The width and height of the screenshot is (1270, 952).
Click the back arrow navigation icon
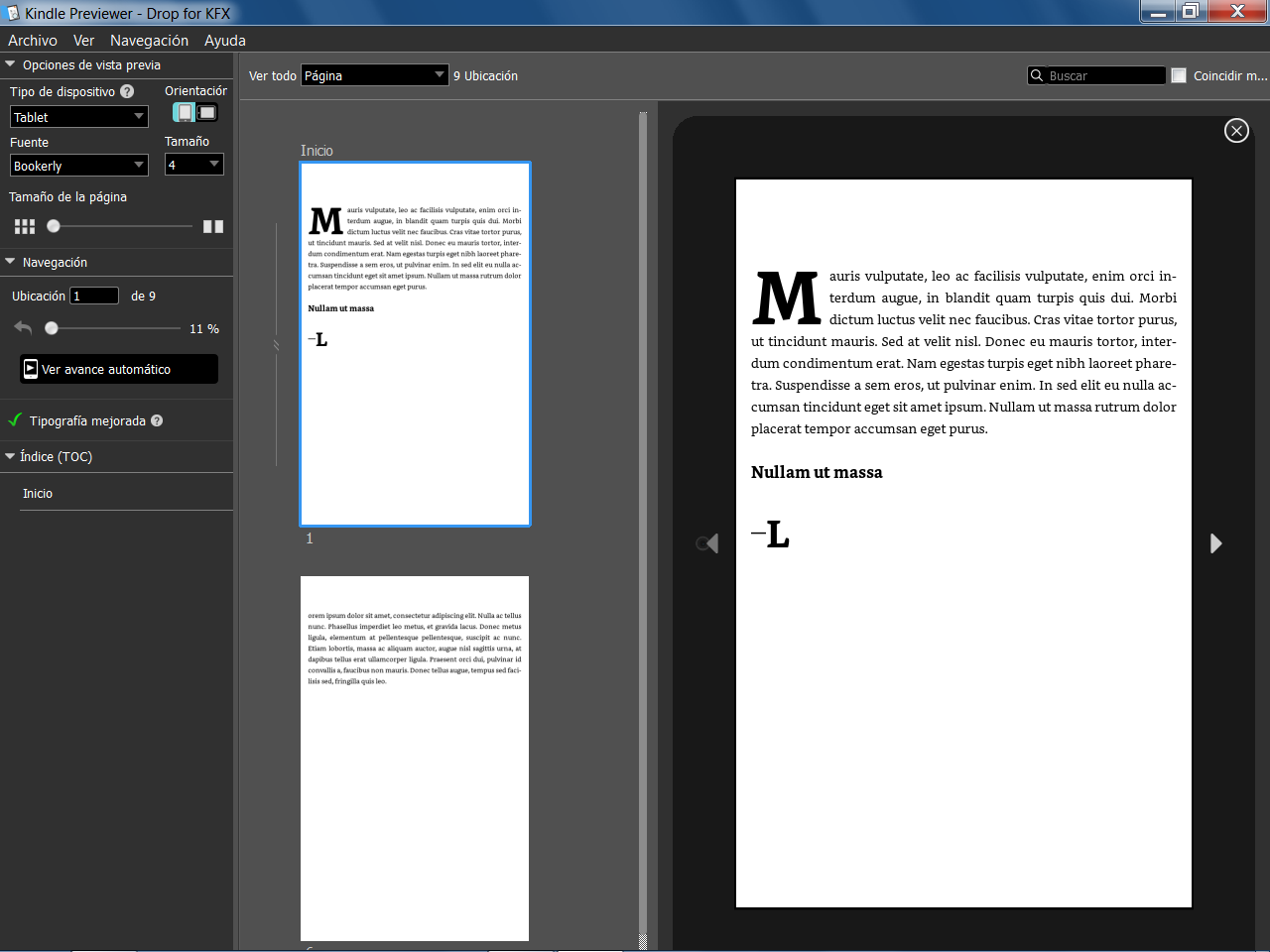click(23, 328)
